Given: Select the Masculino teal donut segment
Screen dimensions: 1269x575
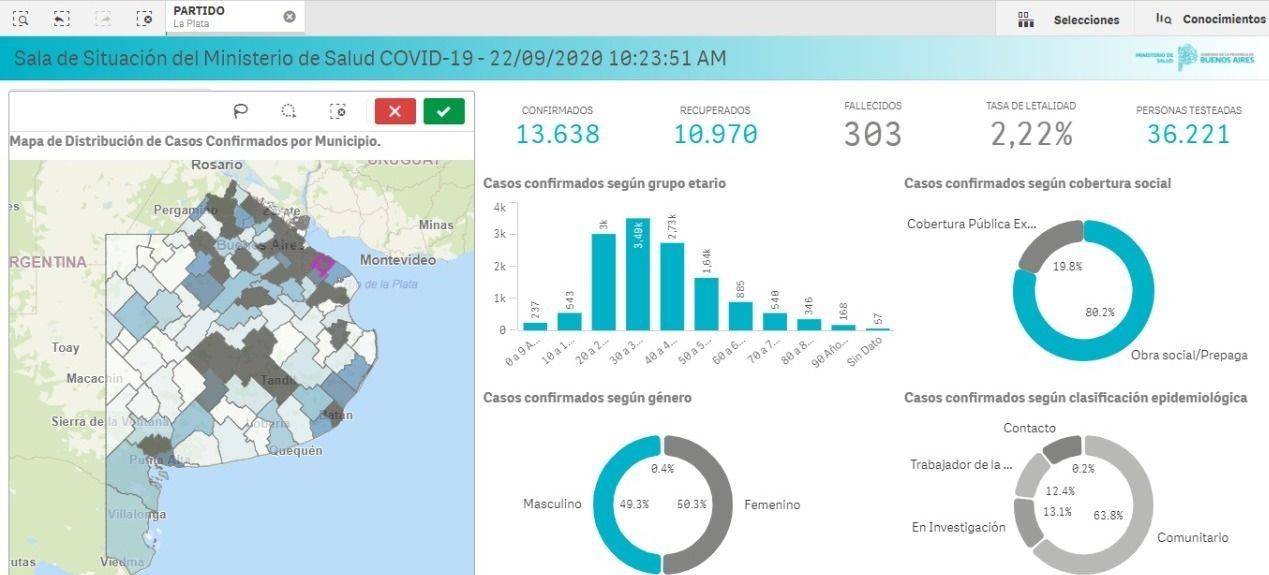Looking at the screenshot, I should click(607, 505).
